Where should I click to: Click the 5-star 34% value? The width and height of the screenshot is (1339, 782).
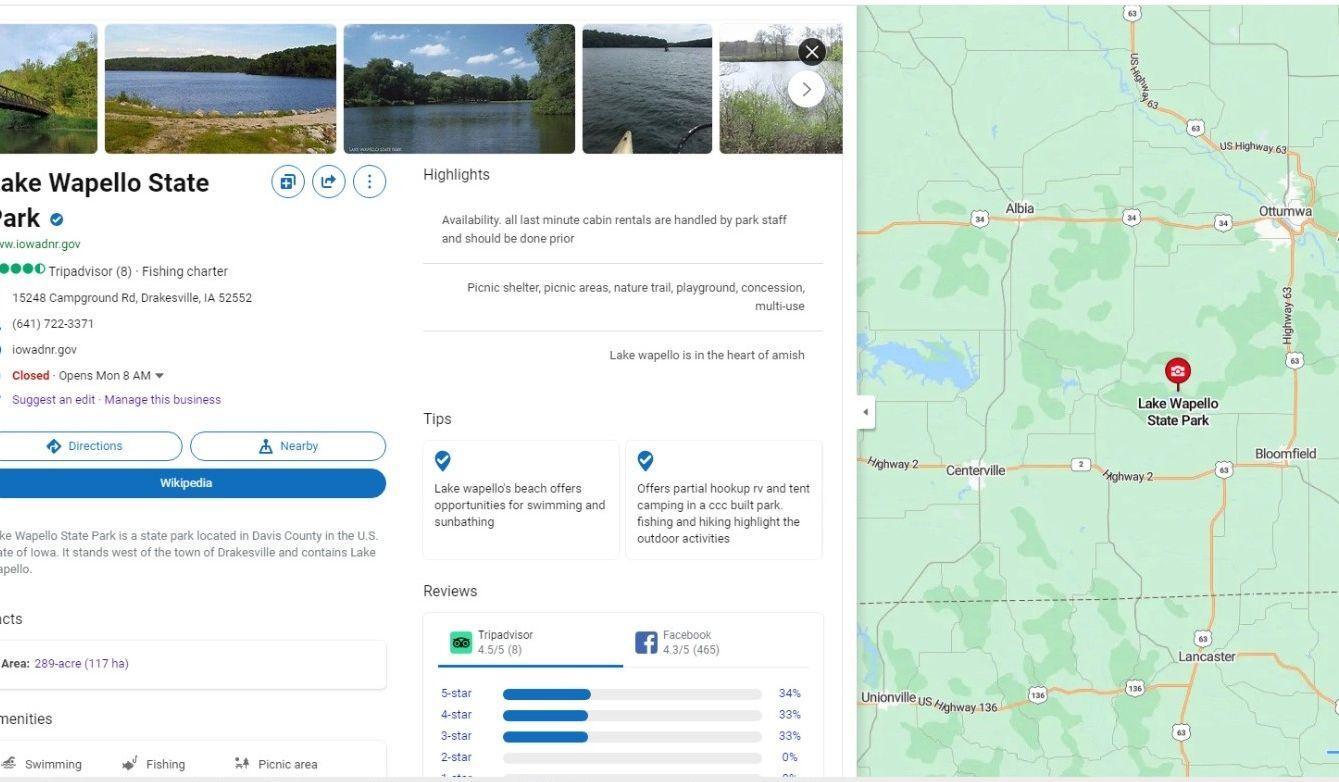(x=790, y=694)
